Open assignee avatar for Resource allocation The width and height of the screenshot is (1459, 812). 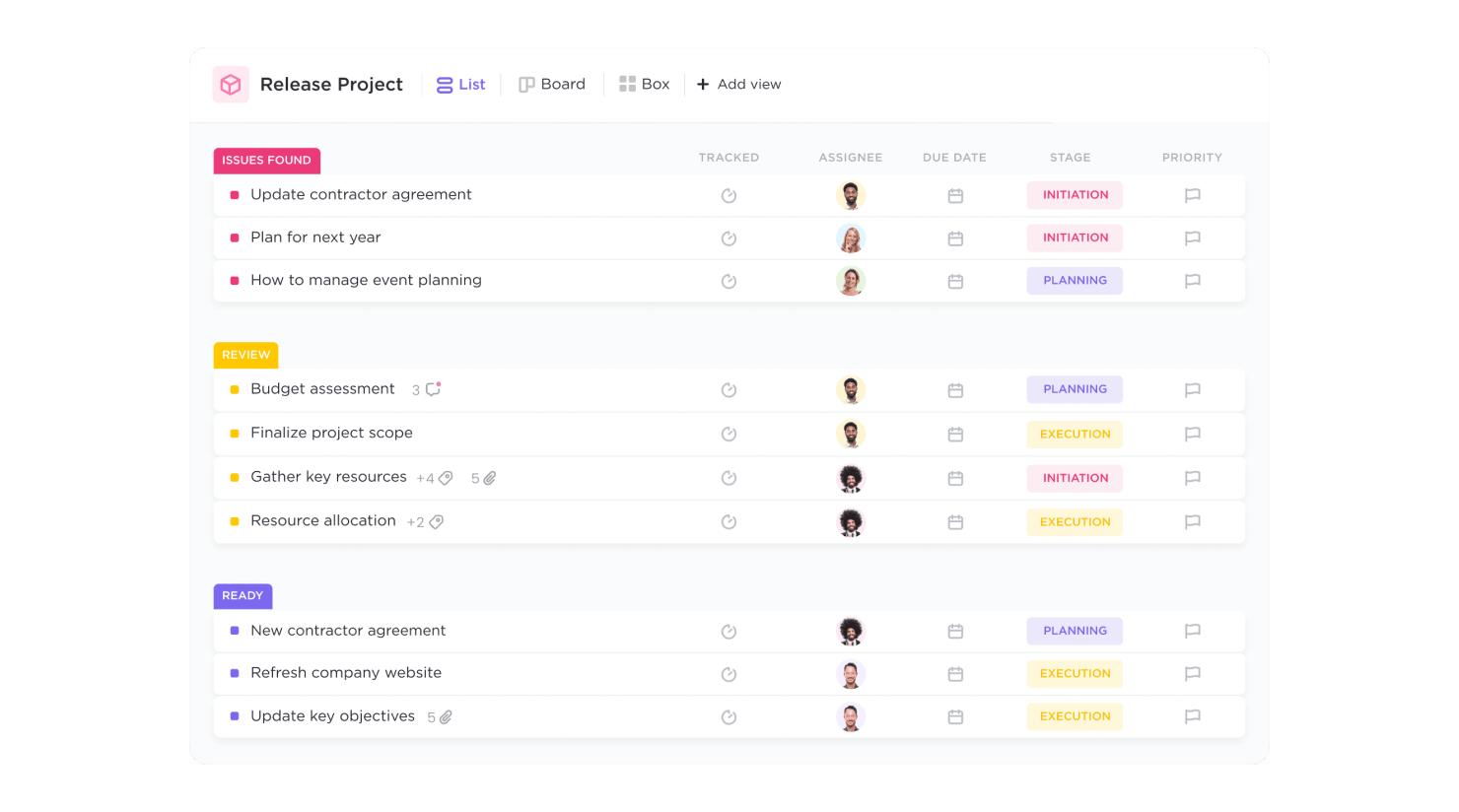coord(851,522)
